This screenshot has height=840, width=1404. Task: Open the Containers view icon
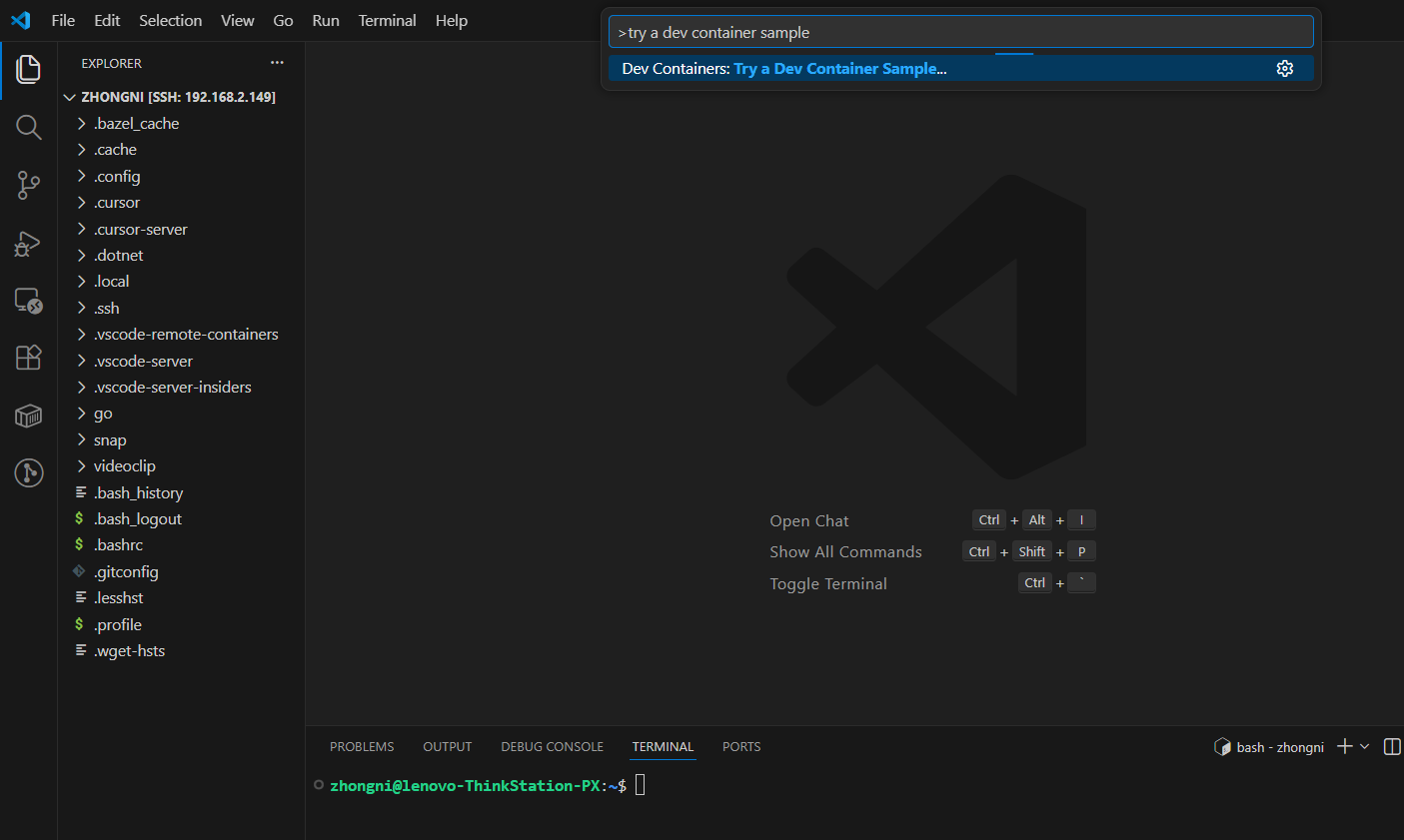pyautogui.click(x=28, y=416)
